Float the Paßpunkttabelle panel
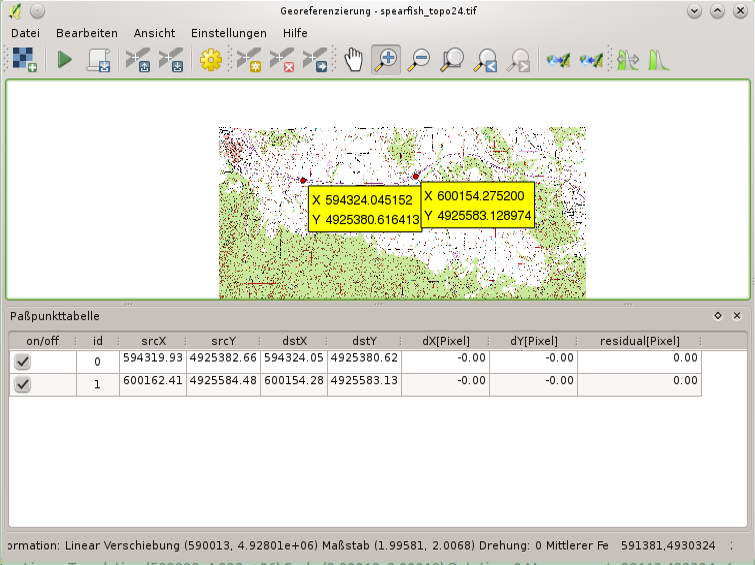755x565 pixels. tap(718, 315)
